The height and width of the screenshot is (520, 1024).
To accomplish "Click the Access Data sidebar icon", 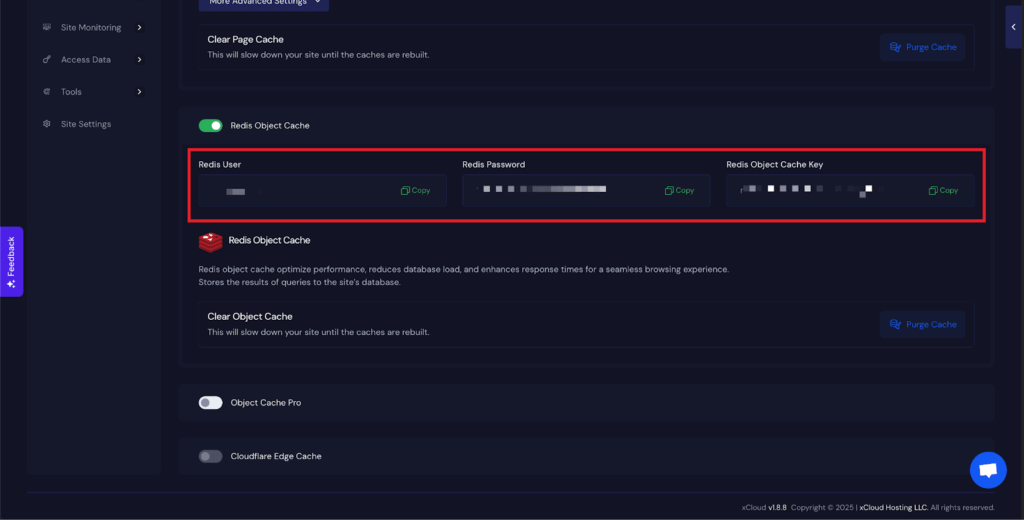I will click(x=47, y=60).
